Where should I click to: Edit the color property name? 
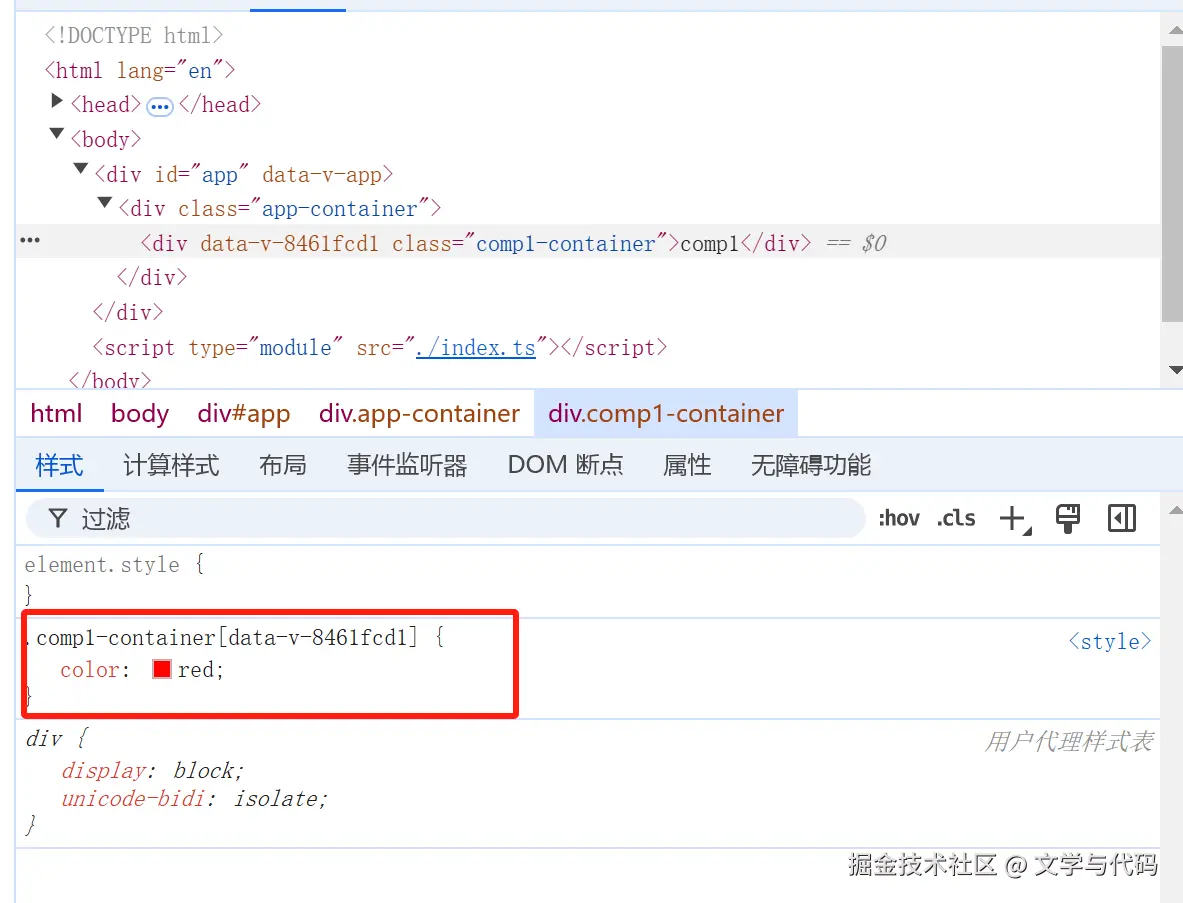tap(90, 670)
